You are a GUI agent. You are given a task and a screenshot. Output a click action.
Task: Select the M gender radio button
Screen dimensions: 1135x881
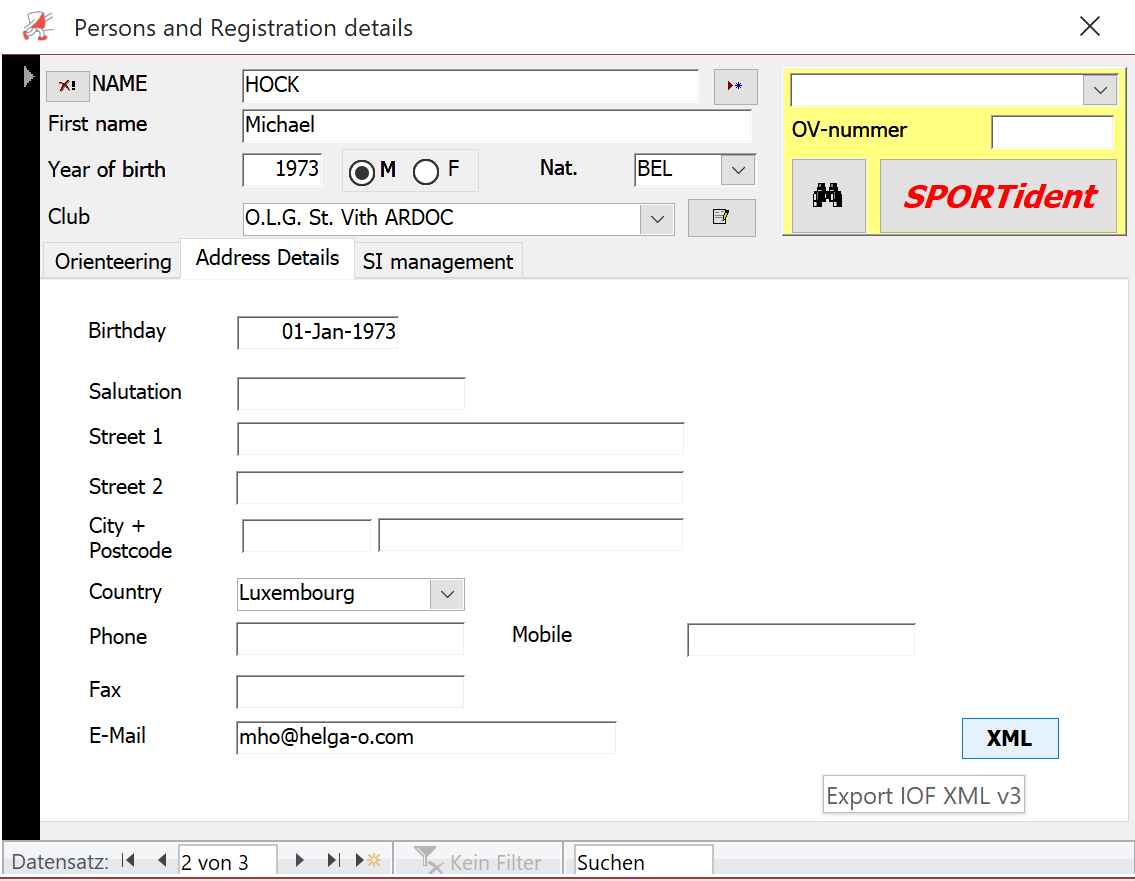(x=361, y=172)
